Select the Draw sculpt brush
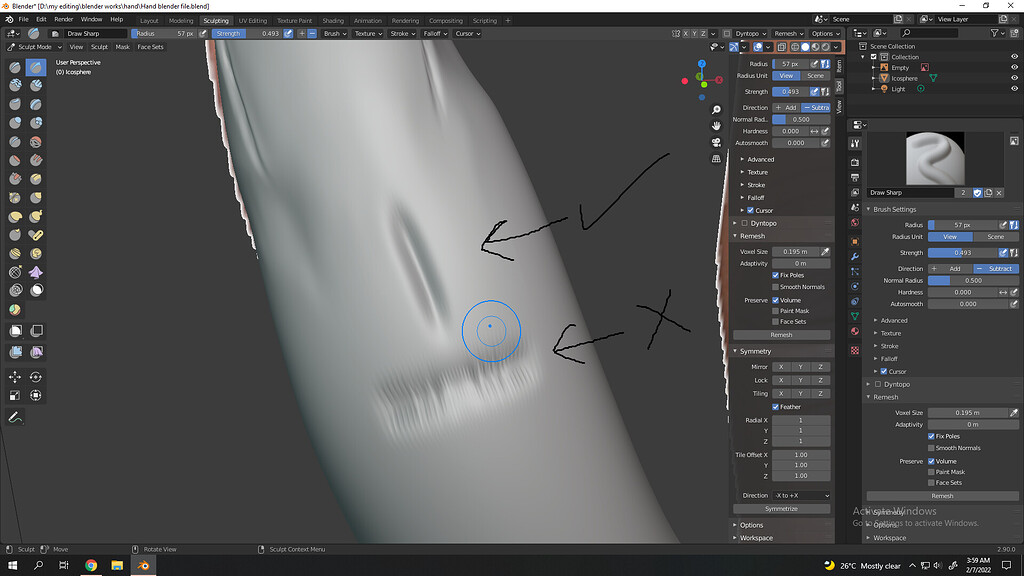 point(15,67)
